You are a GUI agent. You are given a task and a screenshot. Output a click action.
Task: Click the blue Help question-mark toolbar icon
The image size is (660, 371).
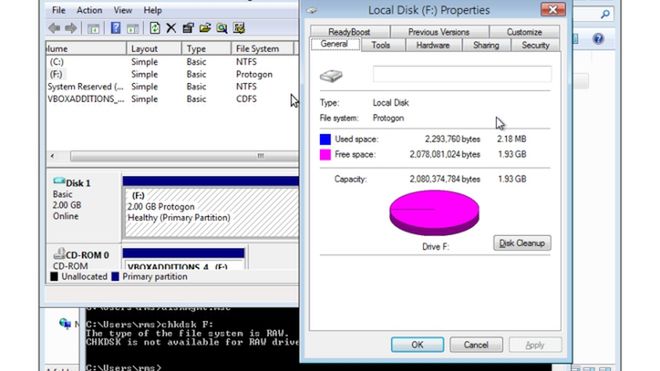(115, 28)
